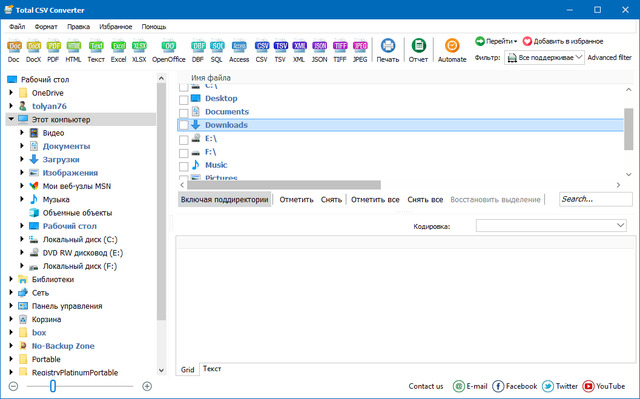This screenshot has width=640, height=399.
Task: Select the XLSX toolbar icon
Action: pos(139,46)
